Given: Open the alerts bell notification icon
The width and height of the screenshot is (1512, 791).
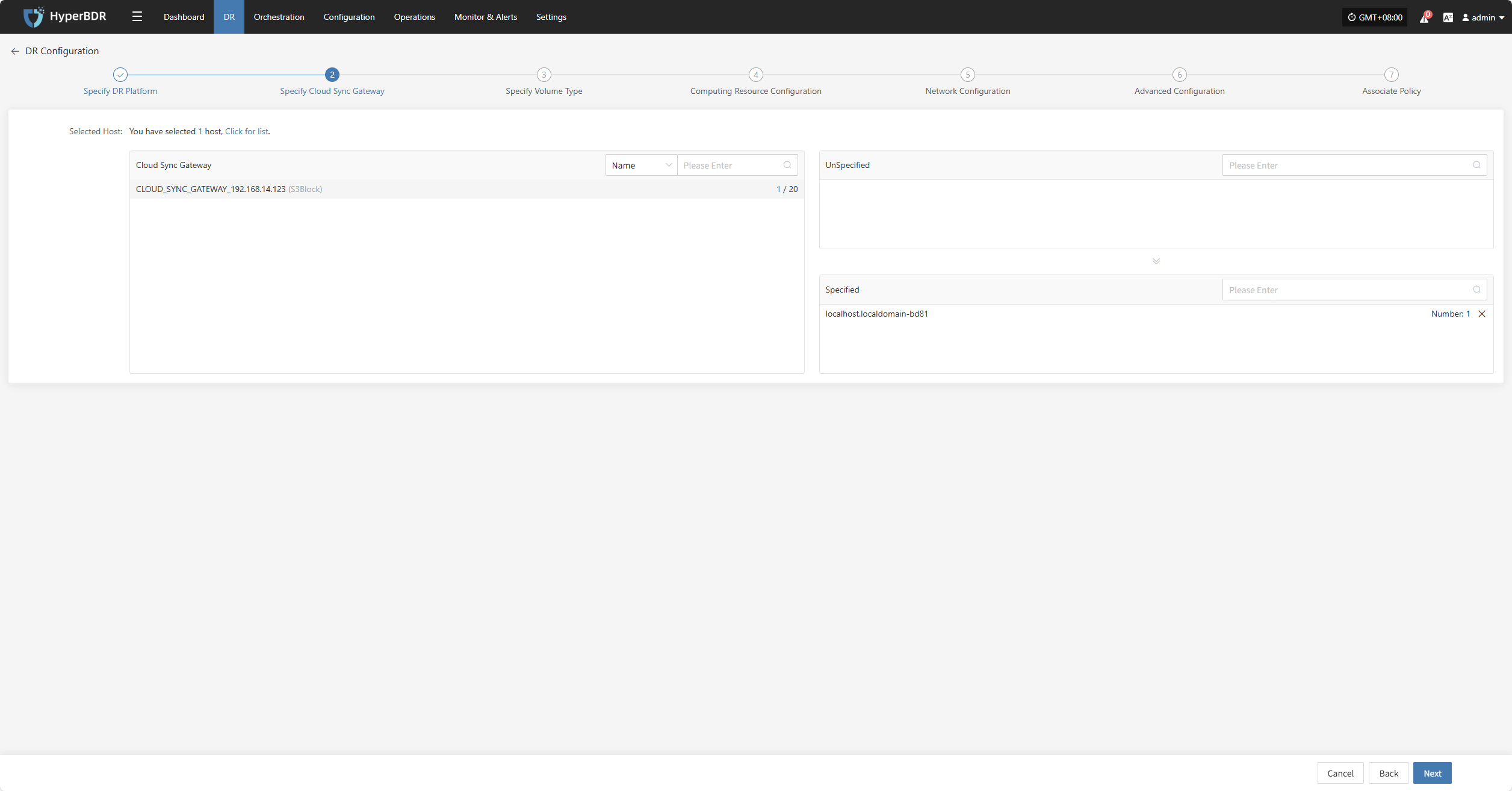Looking at the screenshot, I should point(1424,17).
